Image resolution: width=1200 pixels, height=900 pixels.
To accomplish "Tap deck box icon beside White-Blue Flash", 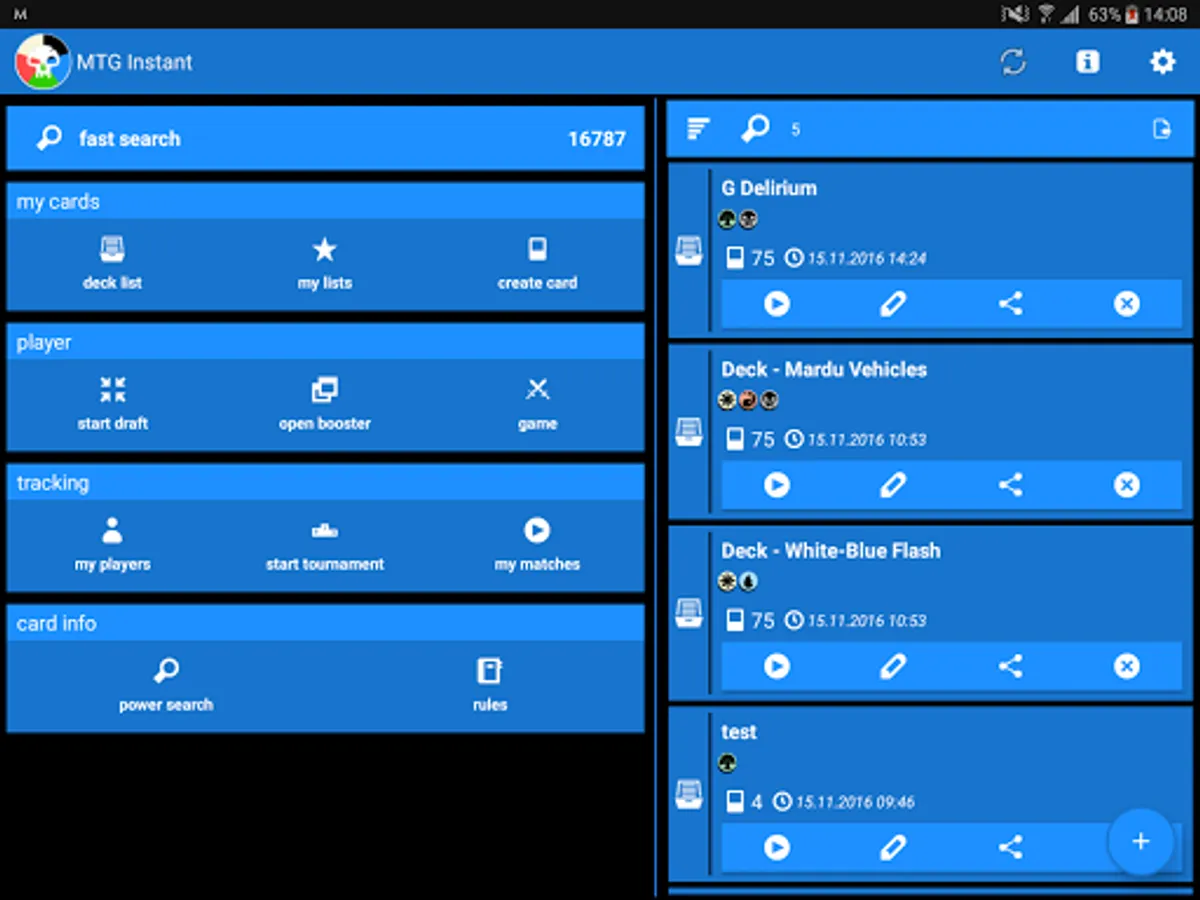I will tap(689, 613).
